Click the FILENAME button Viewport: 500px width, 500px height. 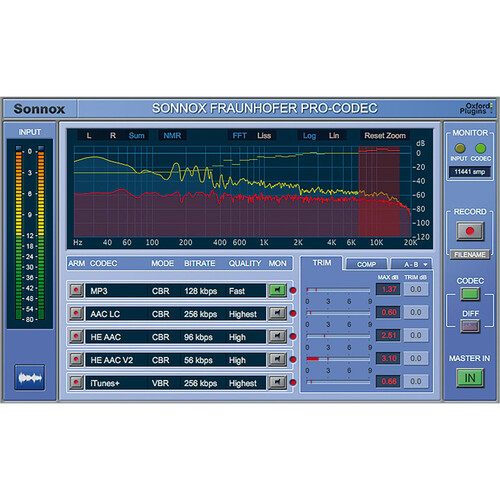click(470, 255)
